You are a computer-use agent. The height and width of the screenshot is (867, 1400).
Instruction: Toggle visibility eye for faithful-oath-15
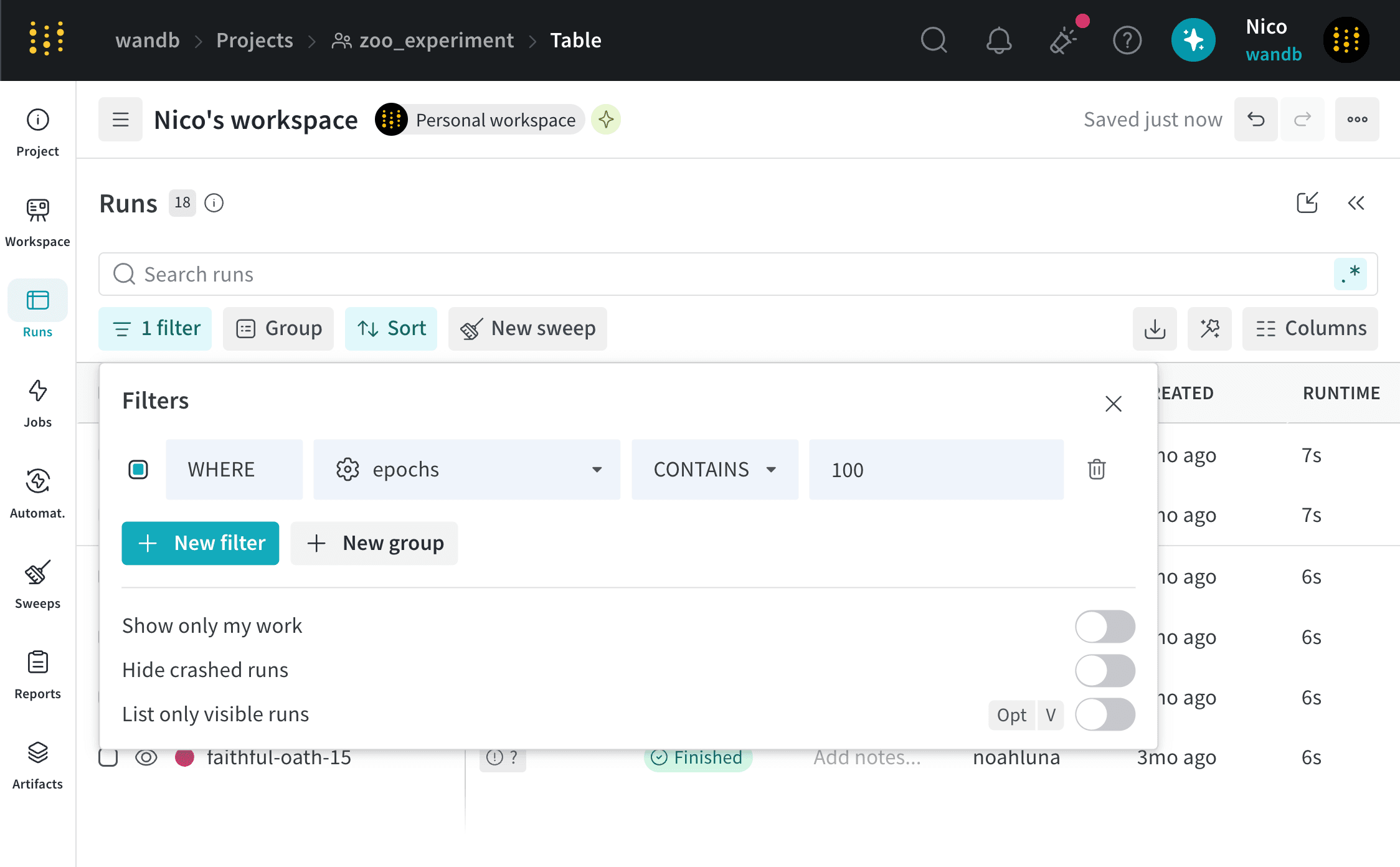click(146, 757)
